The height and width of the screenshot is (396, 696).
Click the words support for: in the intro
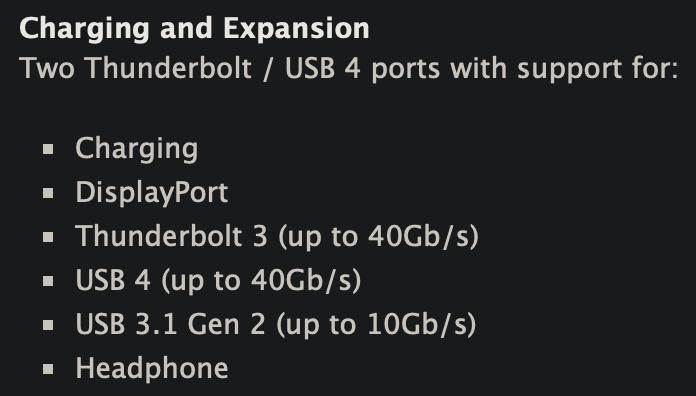coord(598,70)
